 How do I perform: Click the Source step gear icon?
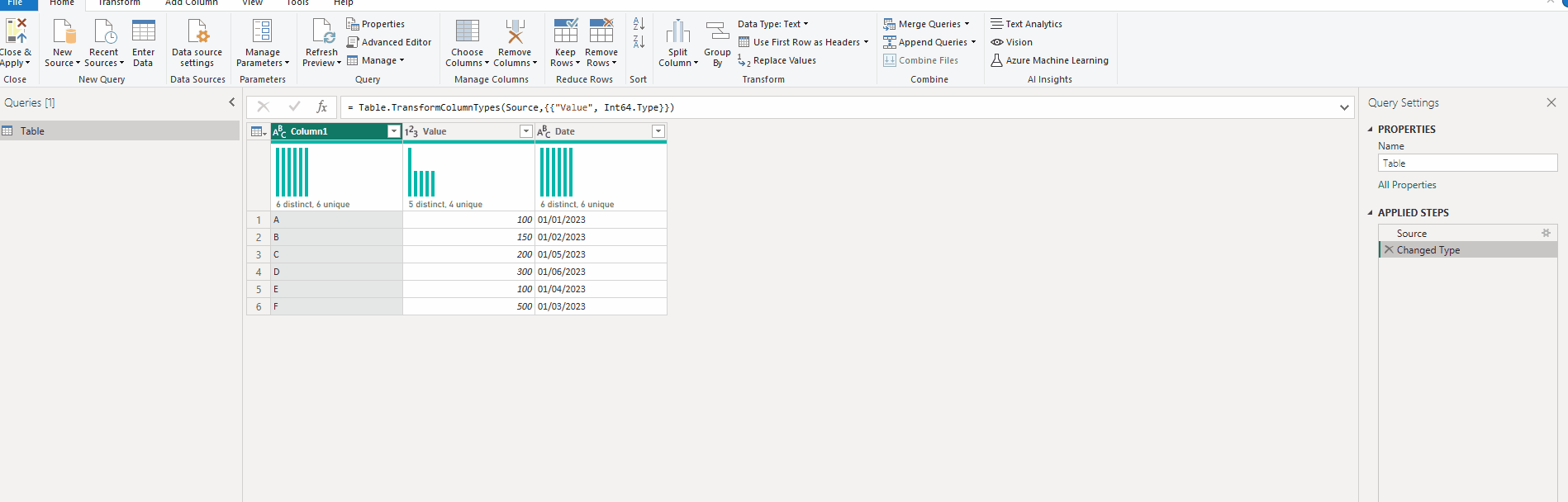tap(1546, 234)
